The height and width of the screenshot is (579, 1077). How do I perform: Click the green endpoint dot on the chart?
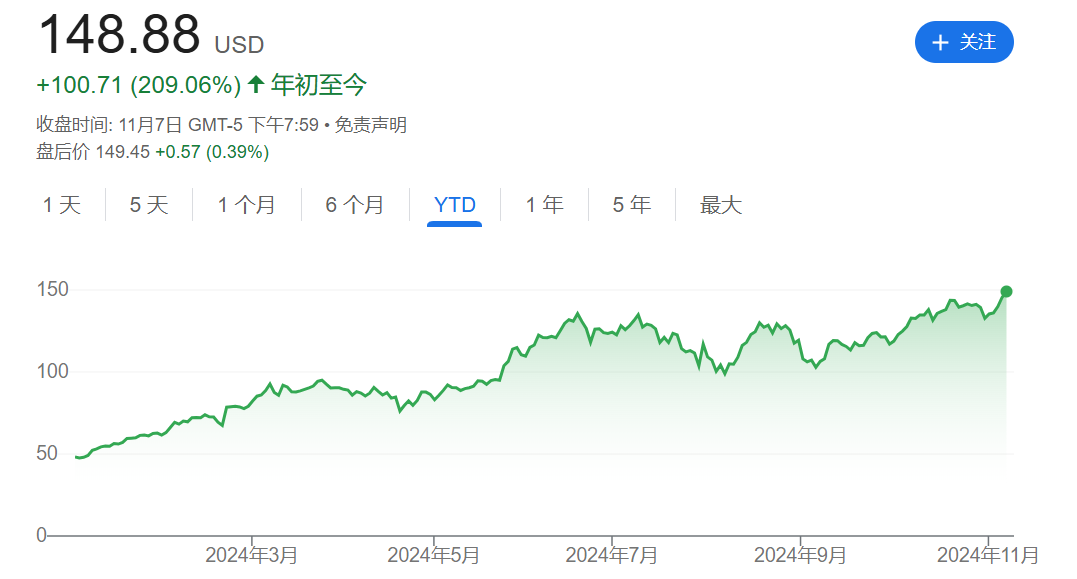[1006, 291]
